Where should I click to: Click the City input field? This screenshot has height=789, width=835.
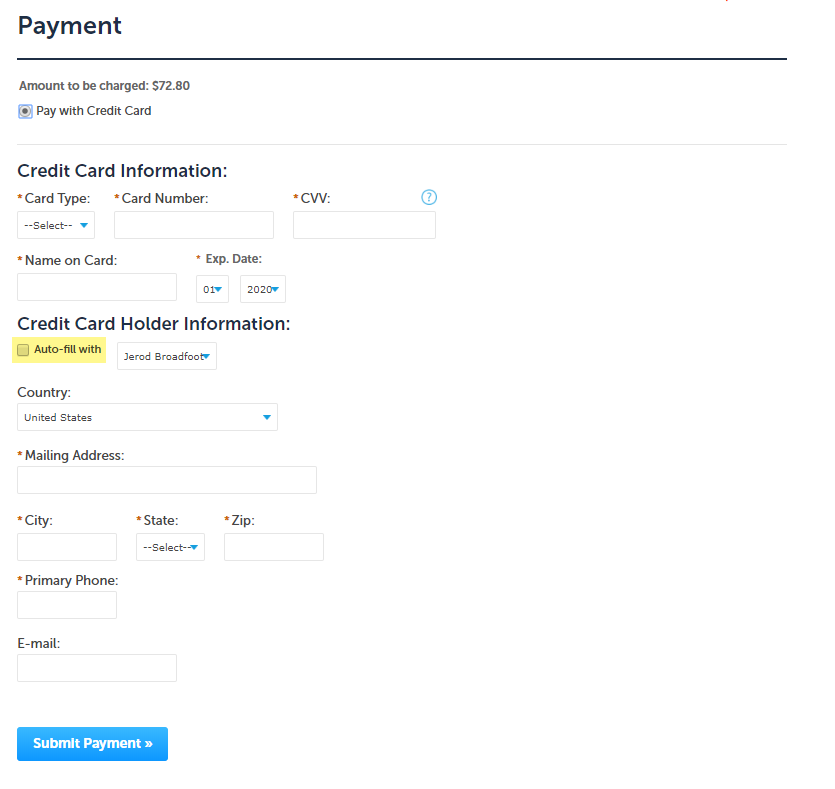(67, 547)
